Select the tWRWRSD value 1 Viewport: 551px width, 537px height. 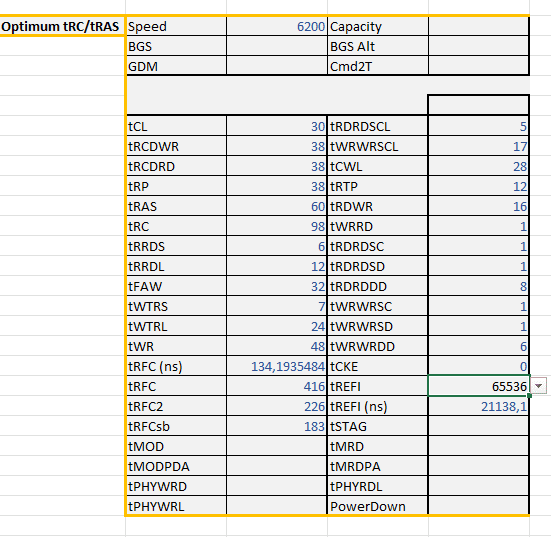coord(479,326)
